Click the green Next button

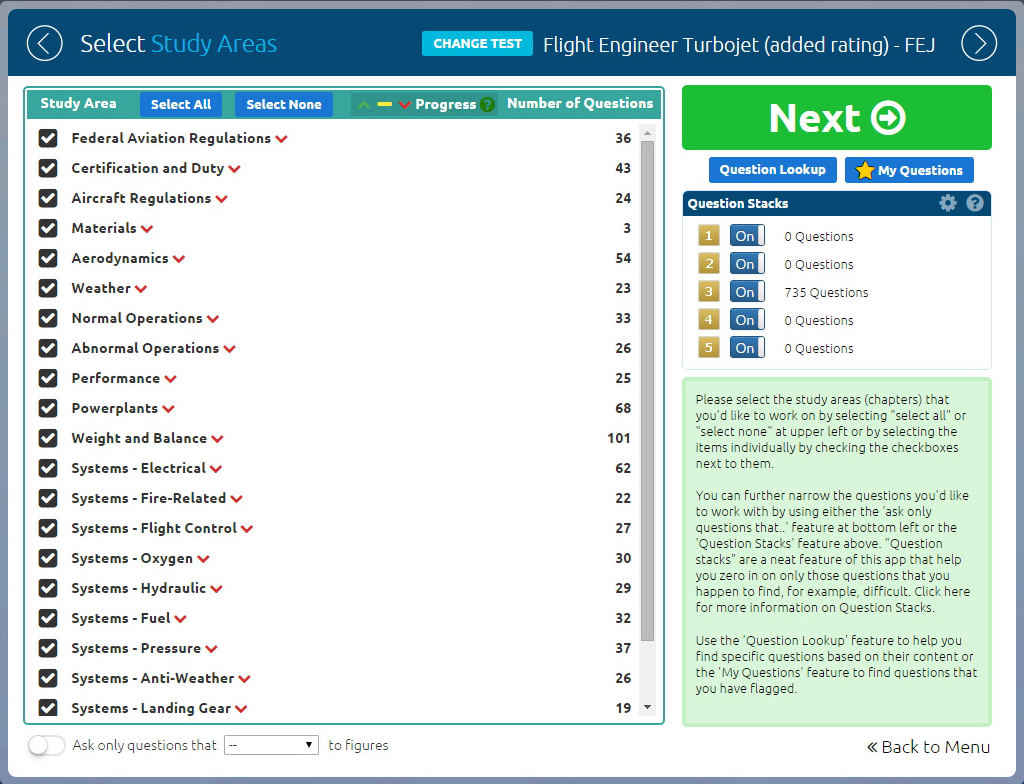[837, 118]
